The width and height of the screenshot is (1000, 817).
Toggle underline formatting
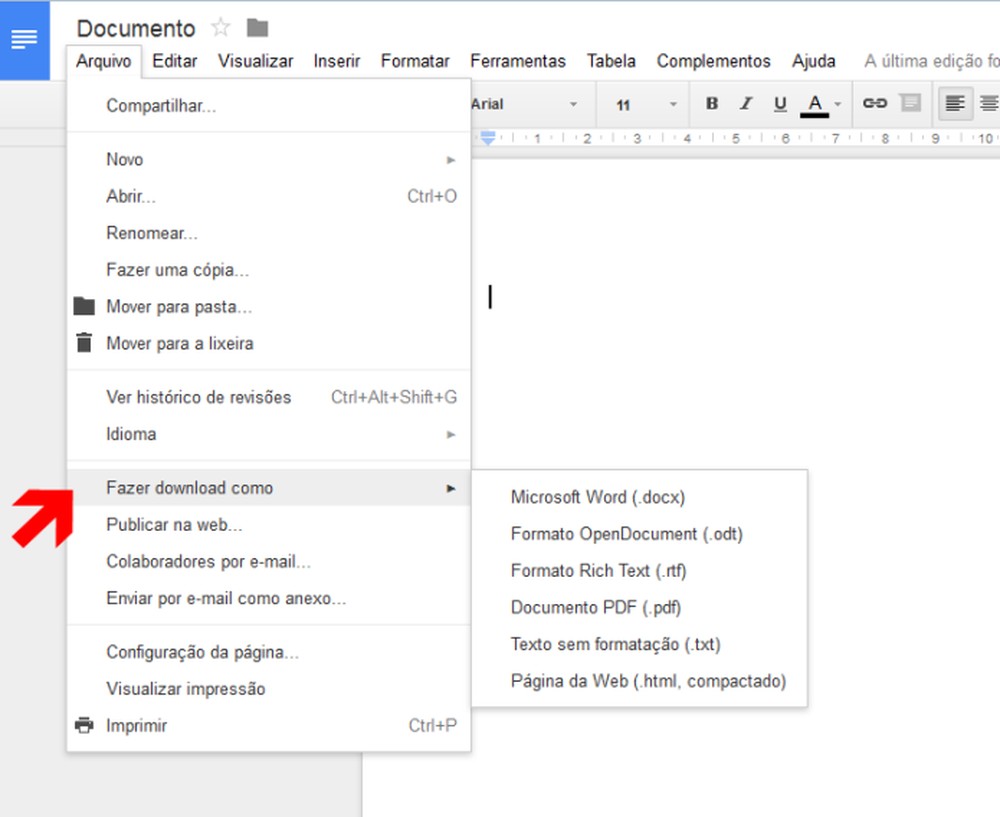[780, 103]
